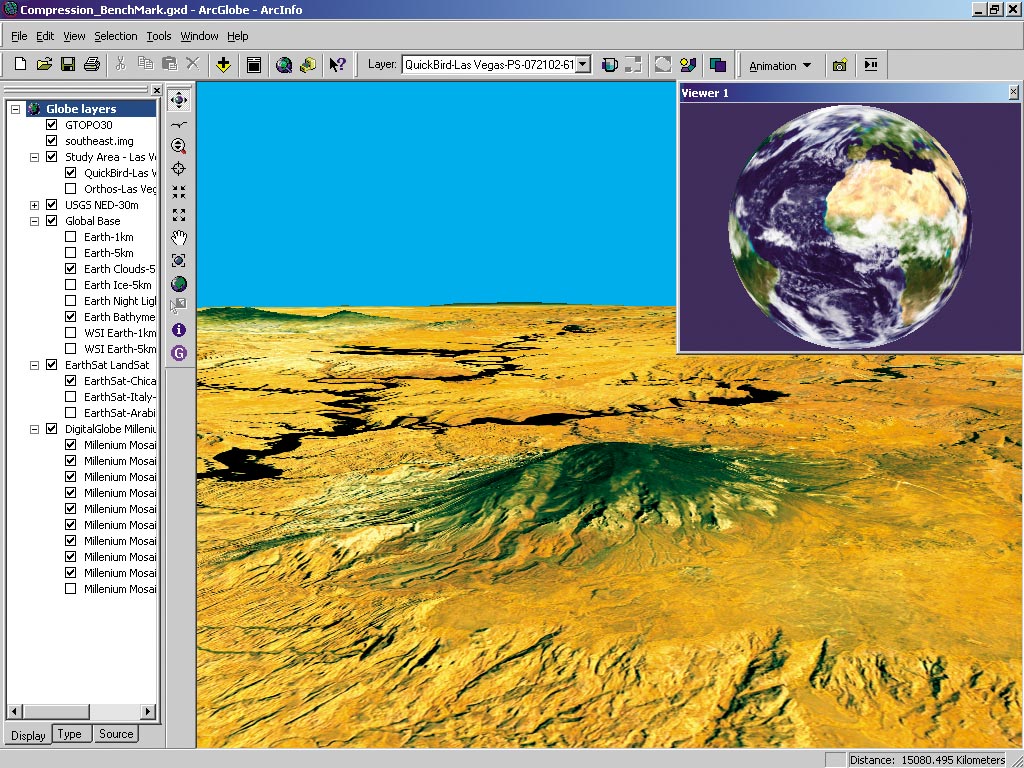Uncheck the GTOPO30 layer checkbox
The height and width of the screenshot is (768, 1024).
pos(52,125)
